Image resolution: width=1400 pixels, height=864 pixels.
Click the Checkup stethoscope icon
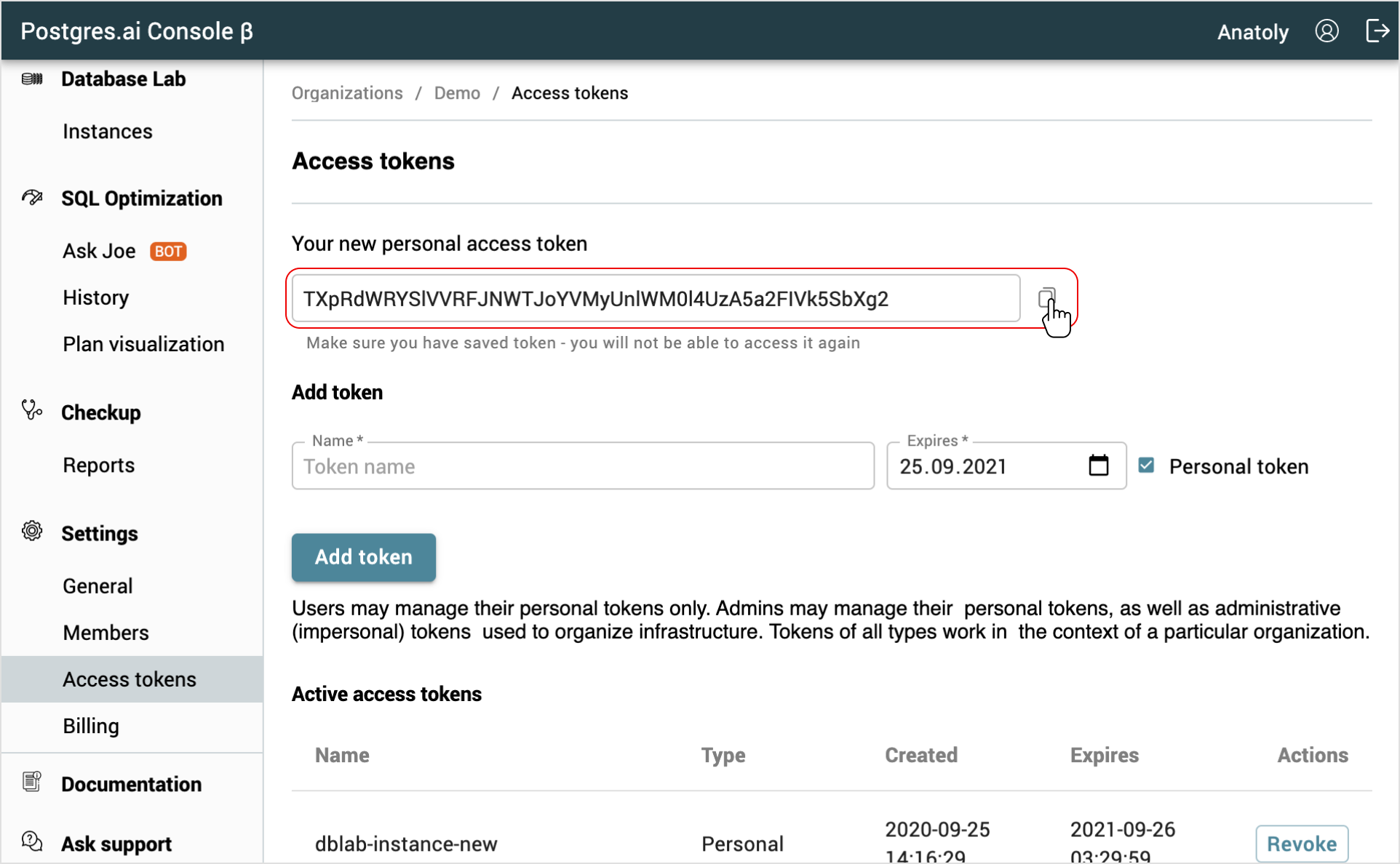(x=32, y=411)
